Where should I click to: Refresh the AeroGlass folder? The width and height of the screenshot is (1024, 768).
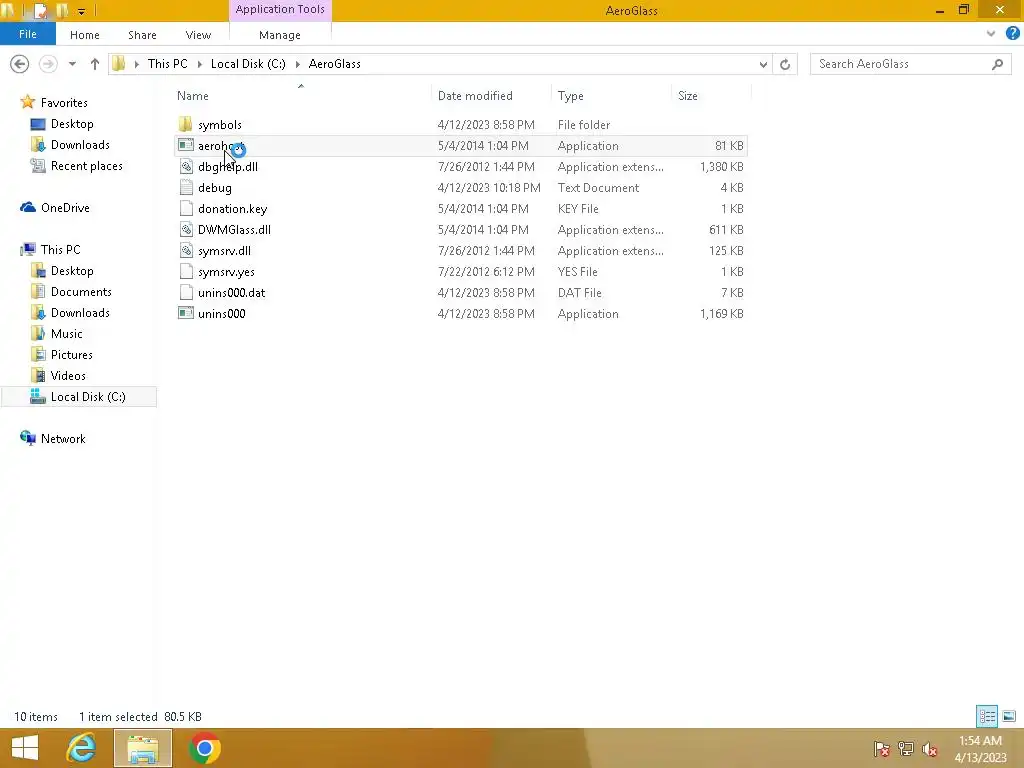785,64
